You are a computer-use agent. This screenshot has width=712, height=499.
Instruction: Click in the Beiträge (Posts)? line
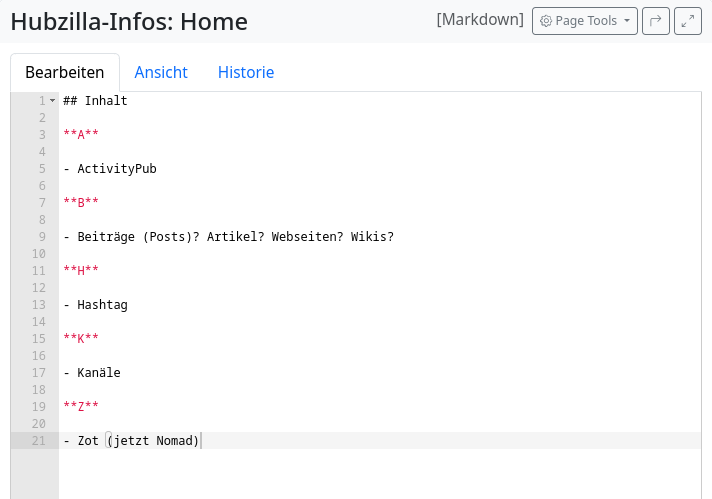coord(228,237)
